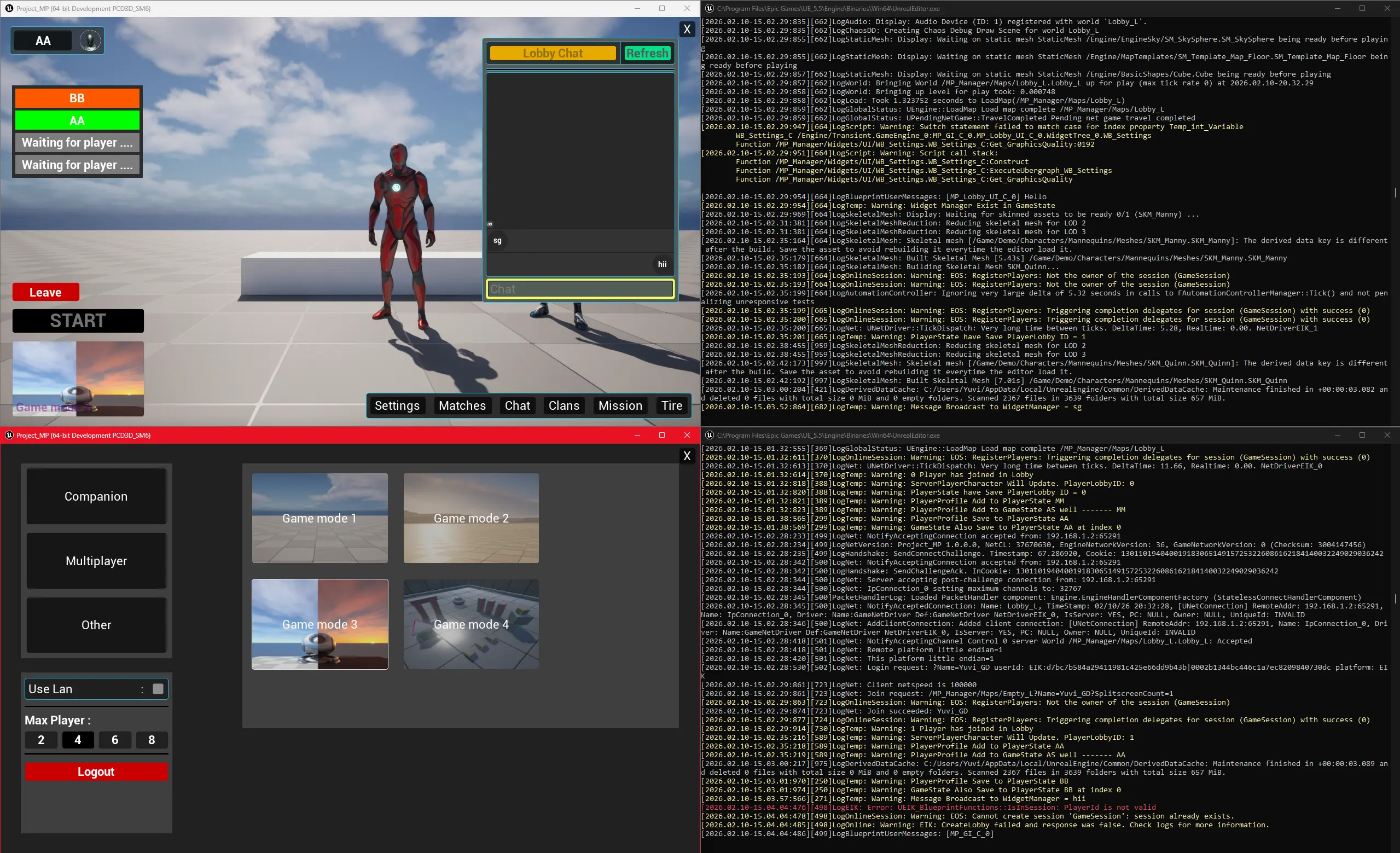Open the Clans tab in lobby
Screen dimensions: 1400x853
564,406
